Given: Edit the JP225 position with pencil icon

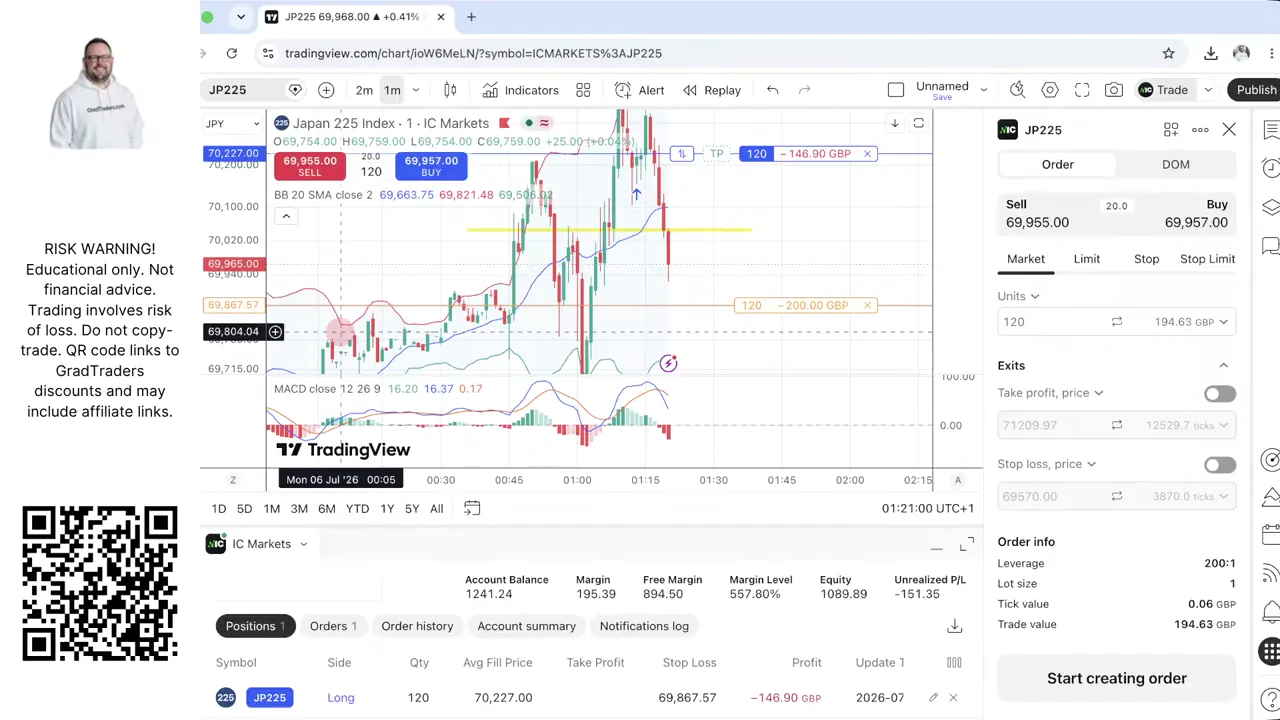Looking at the screenshot, I should pos(933,698).
